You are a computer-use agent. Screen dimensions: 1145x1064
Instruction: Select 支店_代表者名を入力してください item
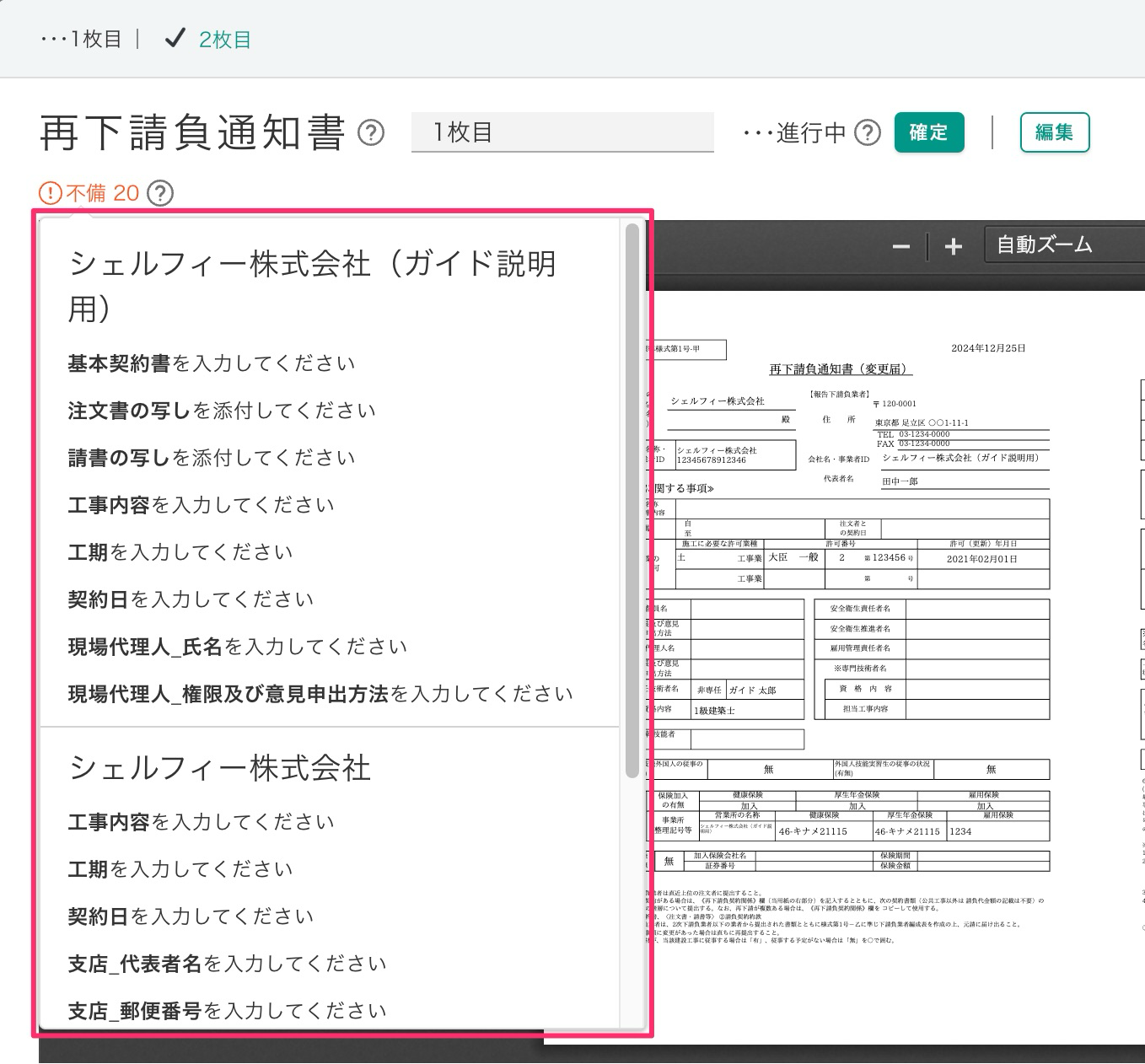pyautogui.click(x=228, y=964)
